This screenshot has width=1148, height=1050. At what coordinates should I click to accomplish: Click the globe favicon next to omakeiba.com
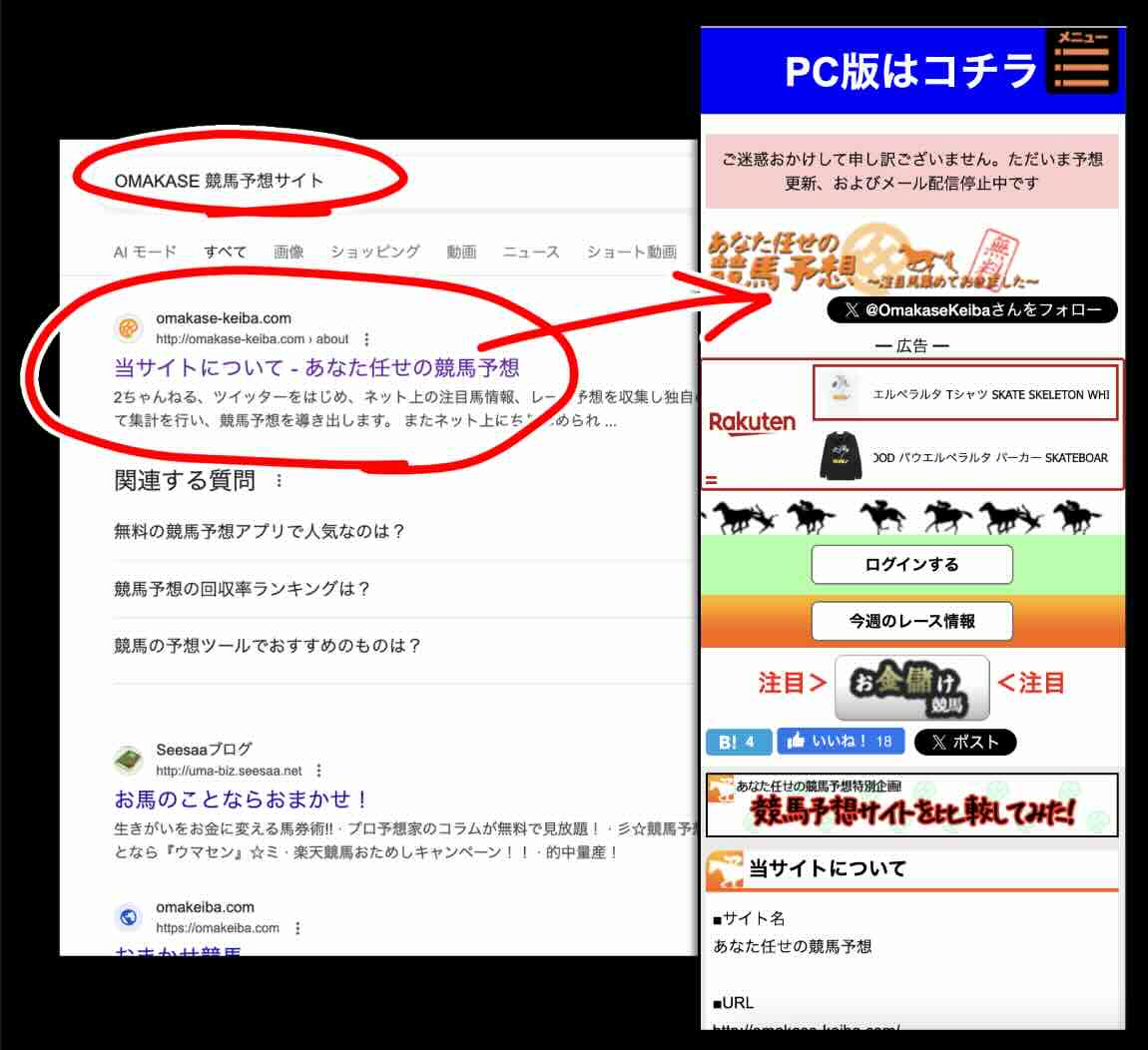127,914
